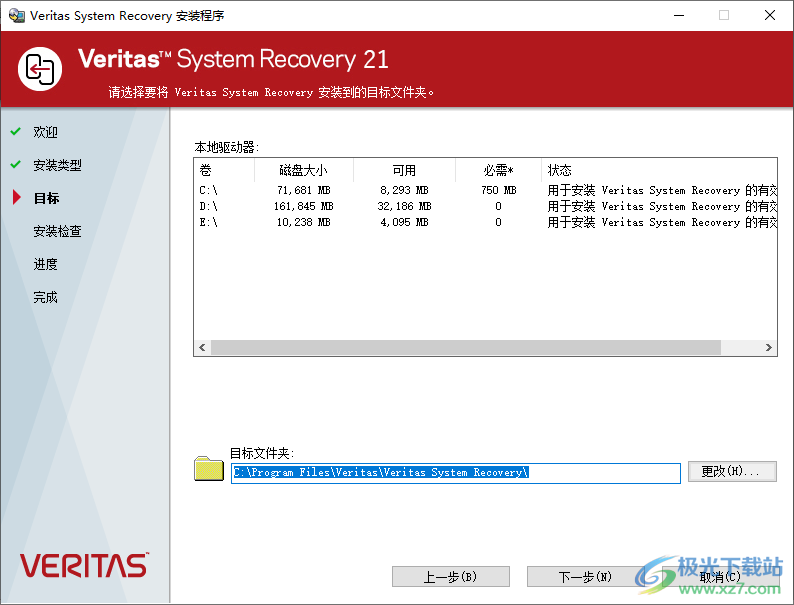Screen dimensions: 794x605
Task: Click the Veritas installer title bar icon
Action: (x=17, y=15)
